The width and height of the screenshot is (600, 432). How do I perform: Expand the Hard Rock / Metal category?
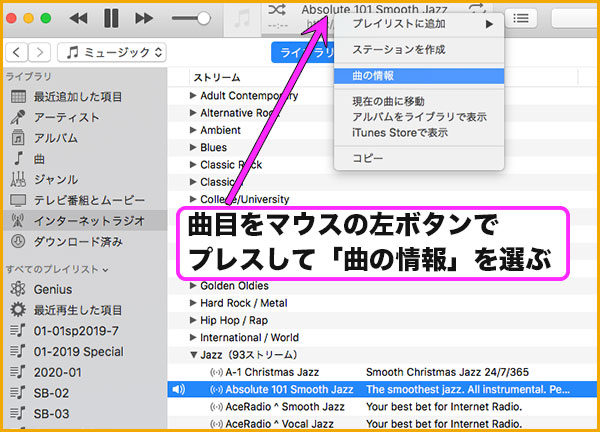point(193,303)
